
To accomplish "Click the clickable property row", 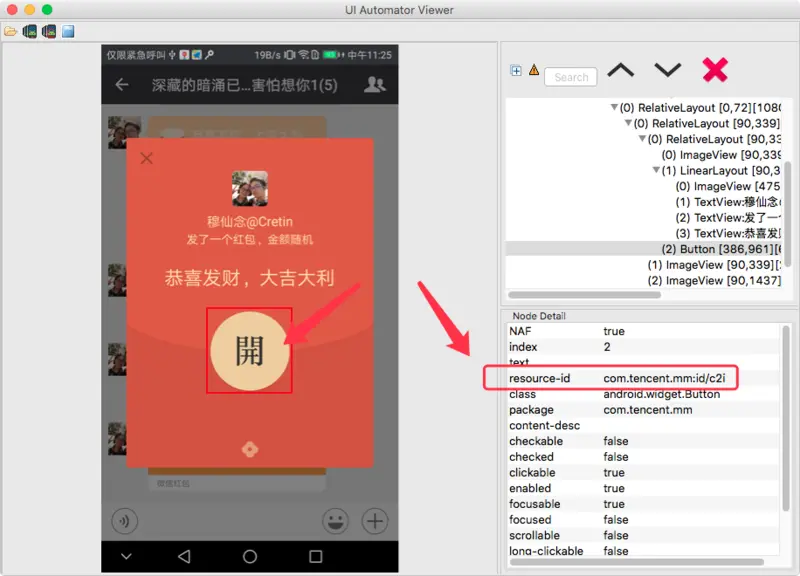I will tap(644, 472).
